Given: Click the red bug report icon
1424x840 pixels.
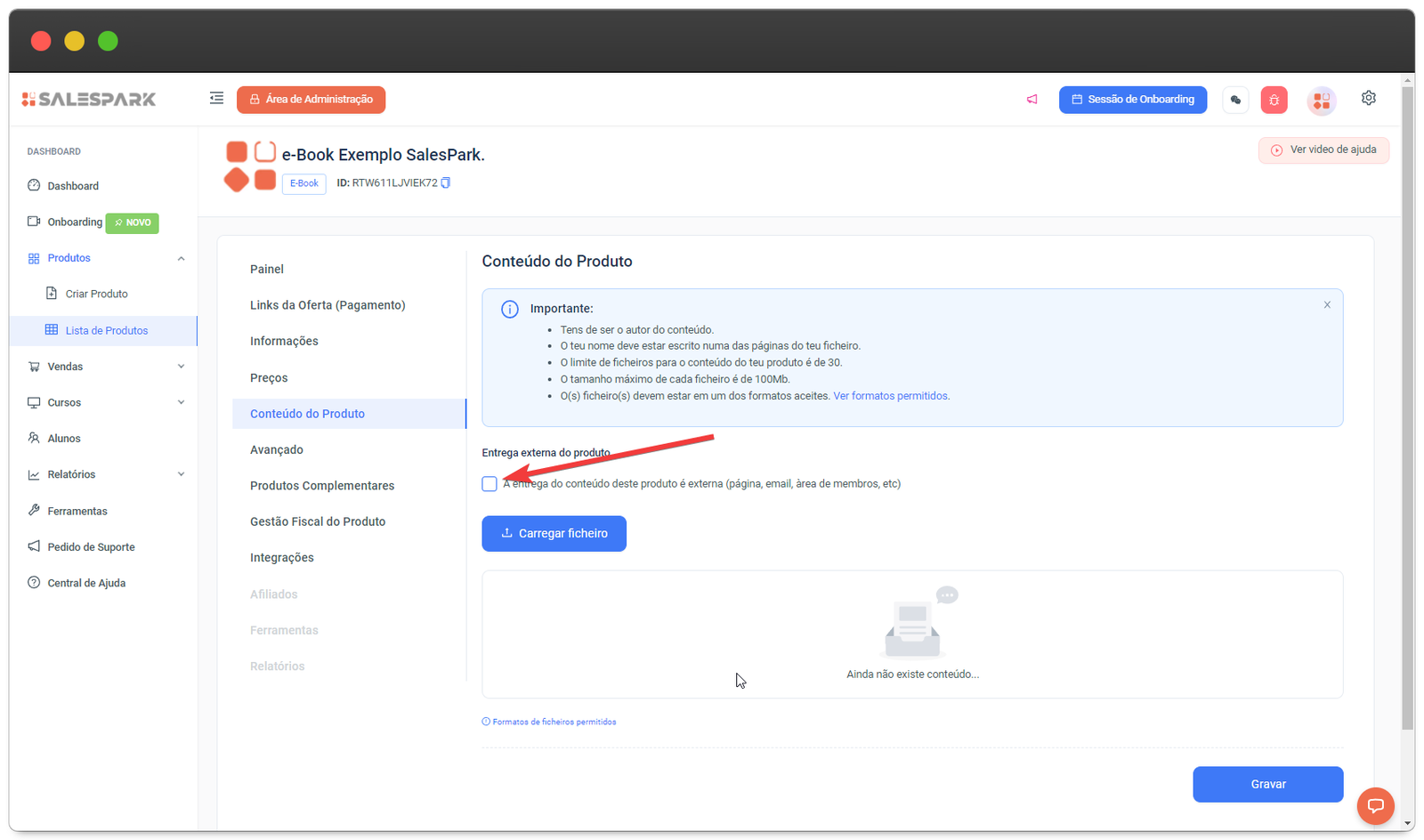Looking at the screenshot, I should [x=1274, y=100].
